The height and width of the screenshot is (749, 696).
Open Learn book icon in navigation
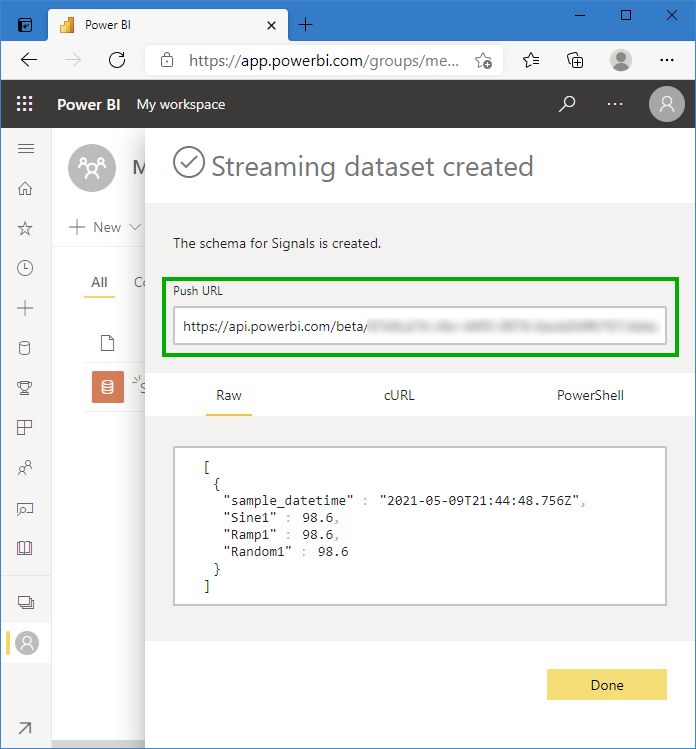tap(25, 548)
